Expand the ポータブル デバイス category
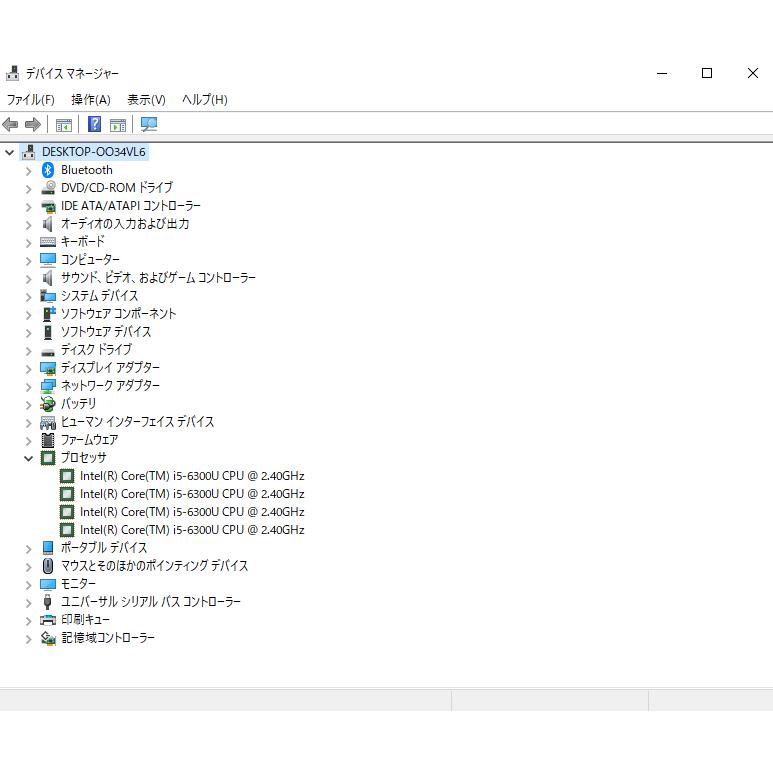The image size is (773, 773). 29,549
